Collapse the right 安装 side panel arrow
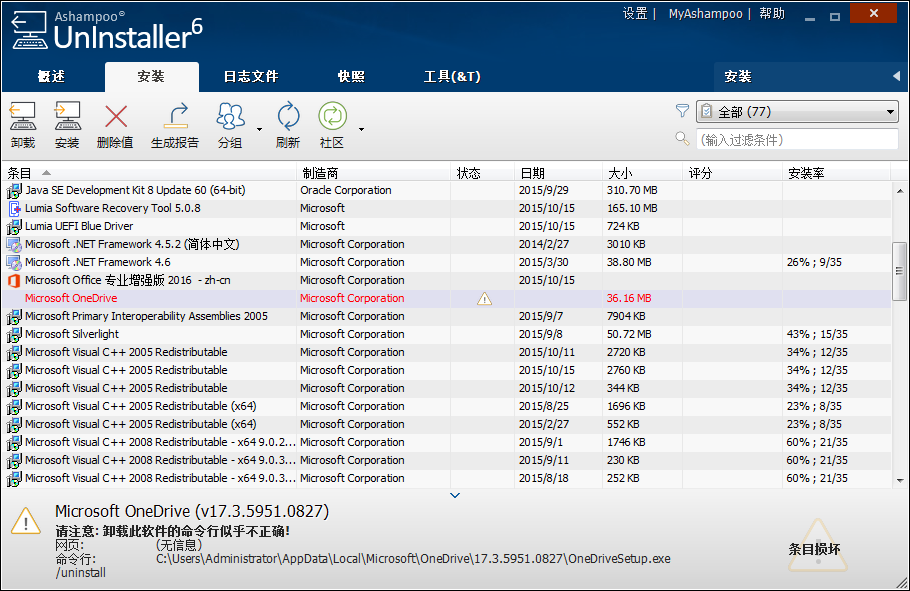The height and width of the screenshot is (591, 910). [896, 77]
